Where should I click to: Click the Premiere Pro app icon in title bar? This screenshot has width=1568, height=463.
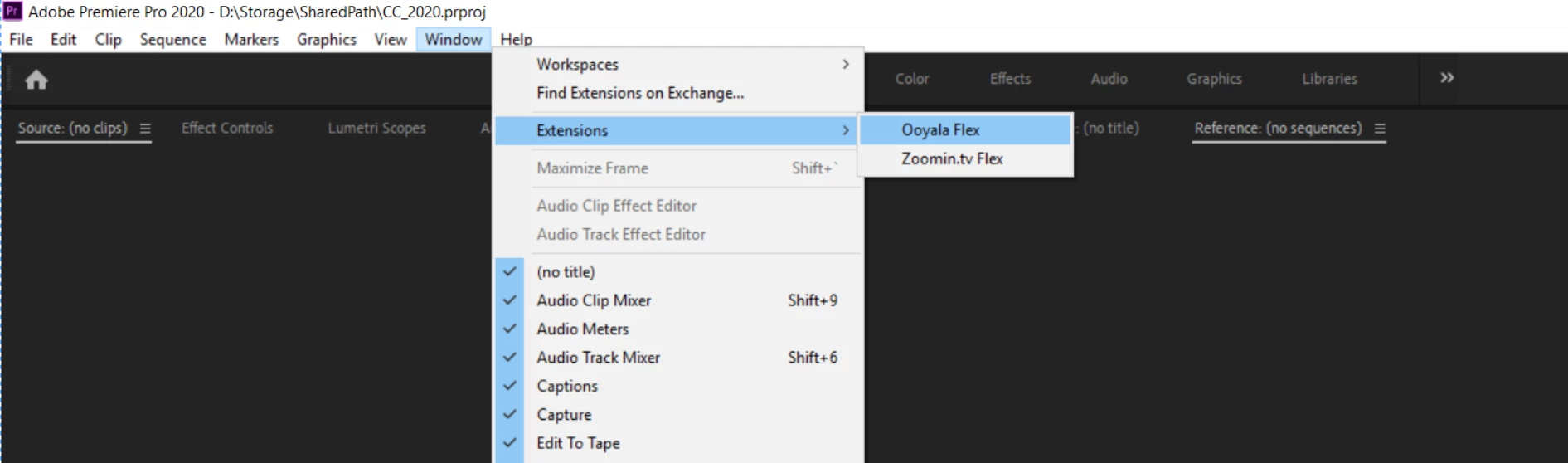pyautogui.click(x=12, y=12)
